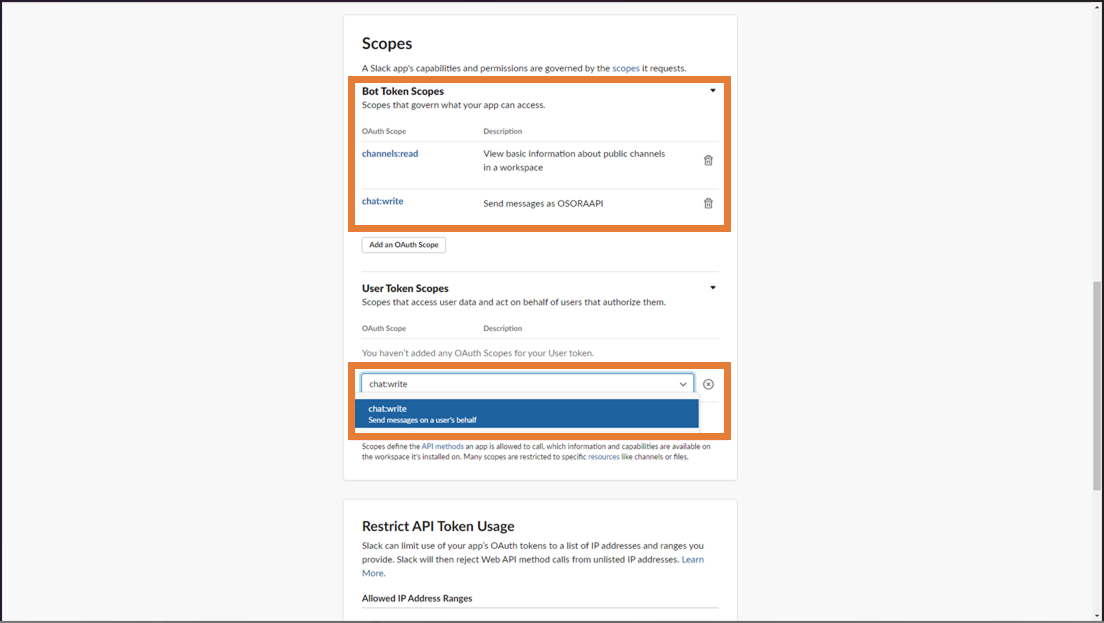Follow the scopes link in description

625,68
